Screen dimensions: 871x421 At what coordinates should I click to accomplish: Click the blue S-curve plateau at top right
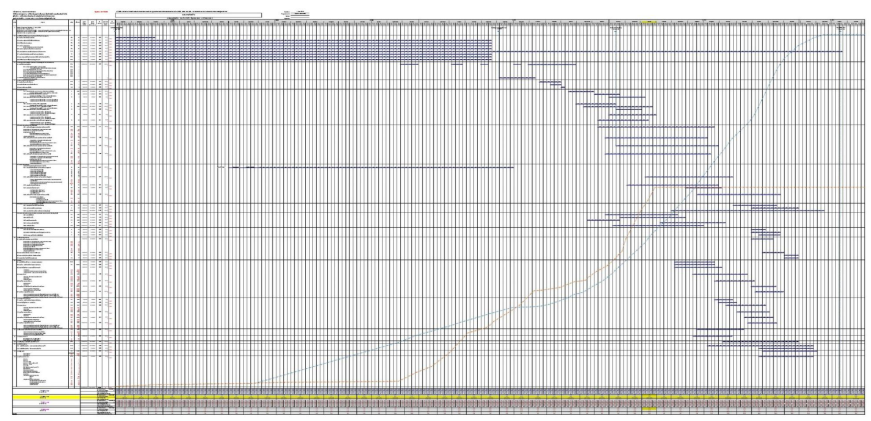click(845, 37)
